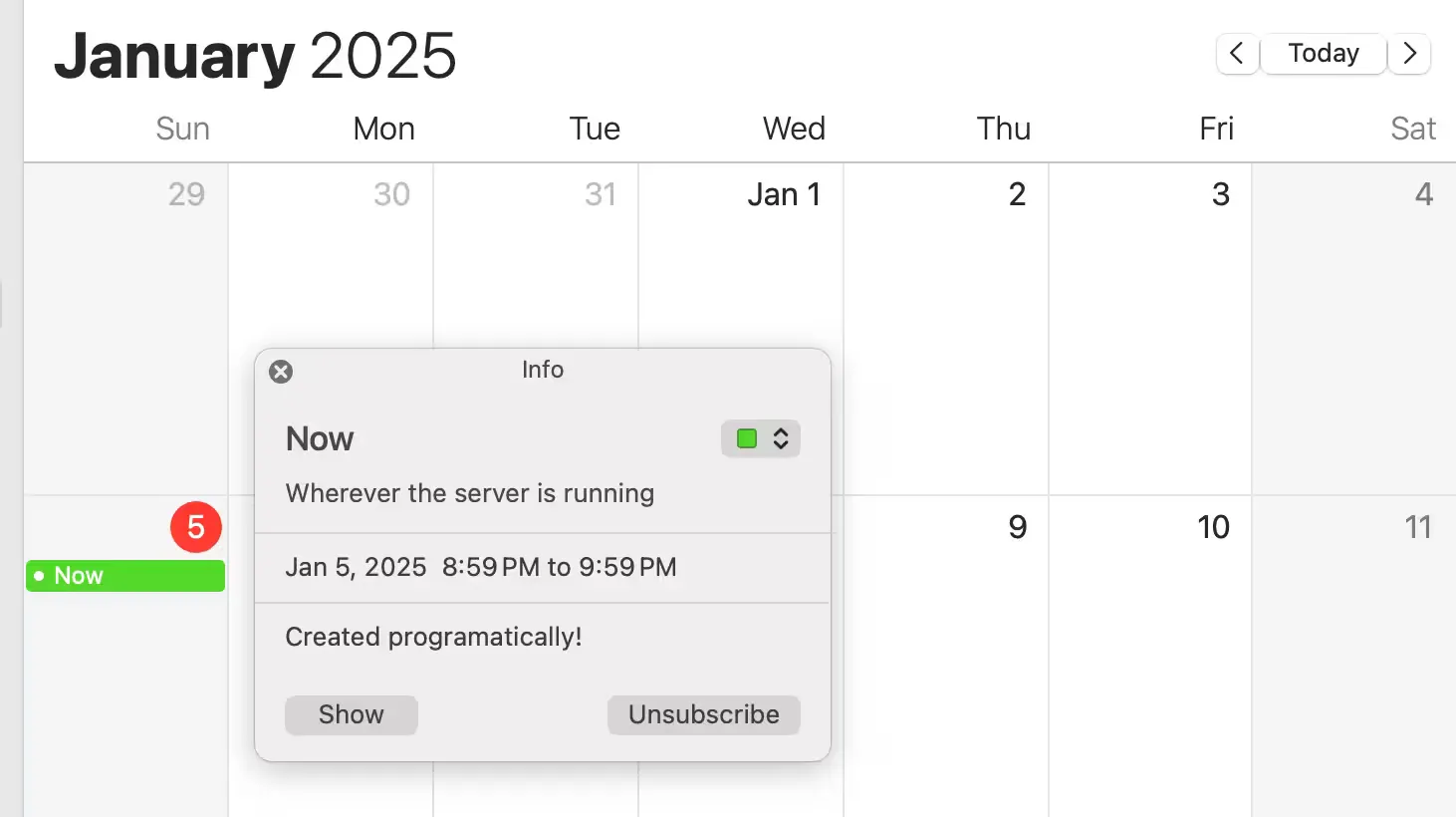Image resolution: width=1456 pixels, height=817 pixels.
Task: Click the red date badge showing 5
Action: 195,527
